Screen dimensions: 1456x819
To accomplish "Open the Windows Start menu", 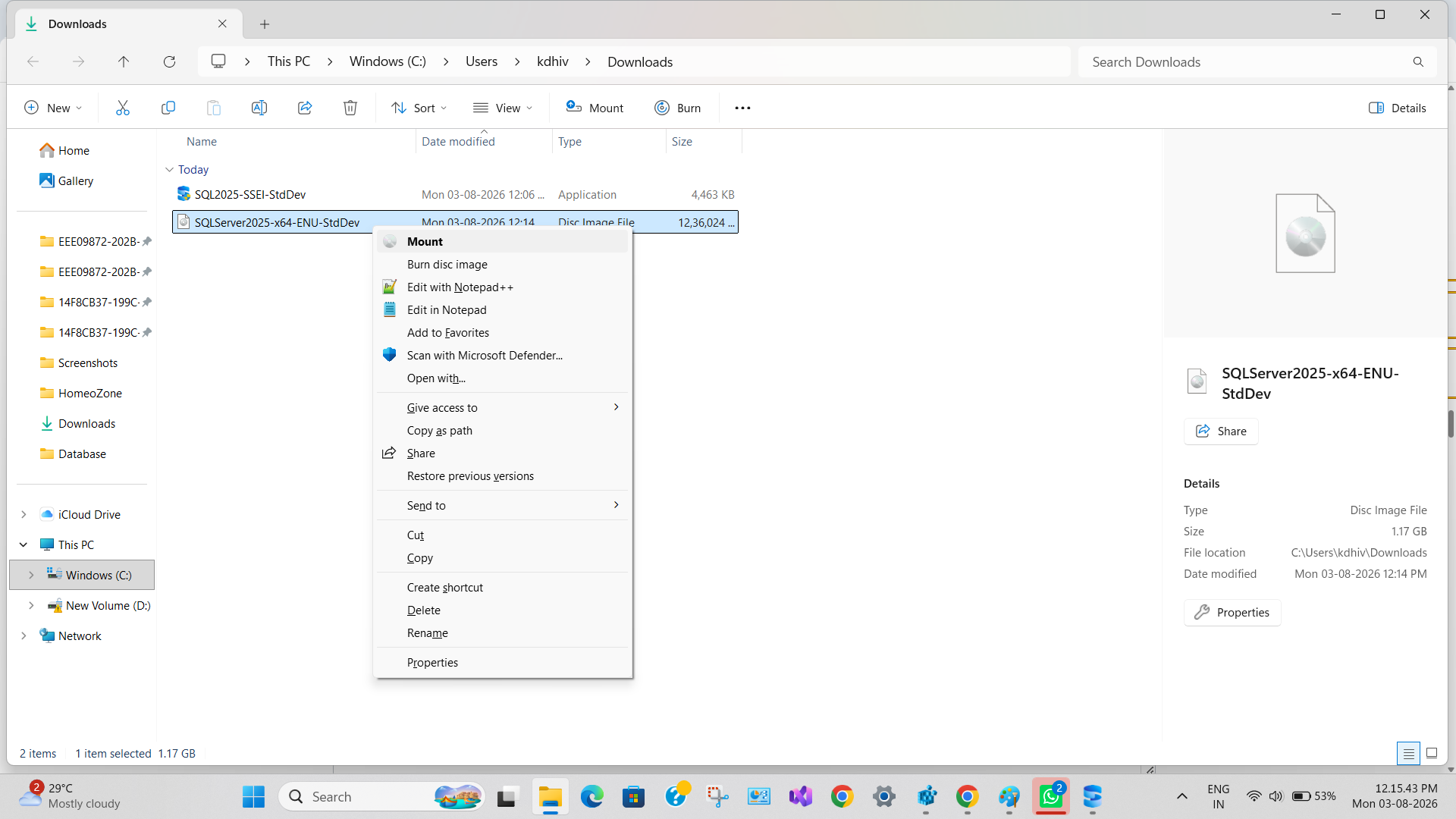I will pyautogui.click(x=253, y=796).
